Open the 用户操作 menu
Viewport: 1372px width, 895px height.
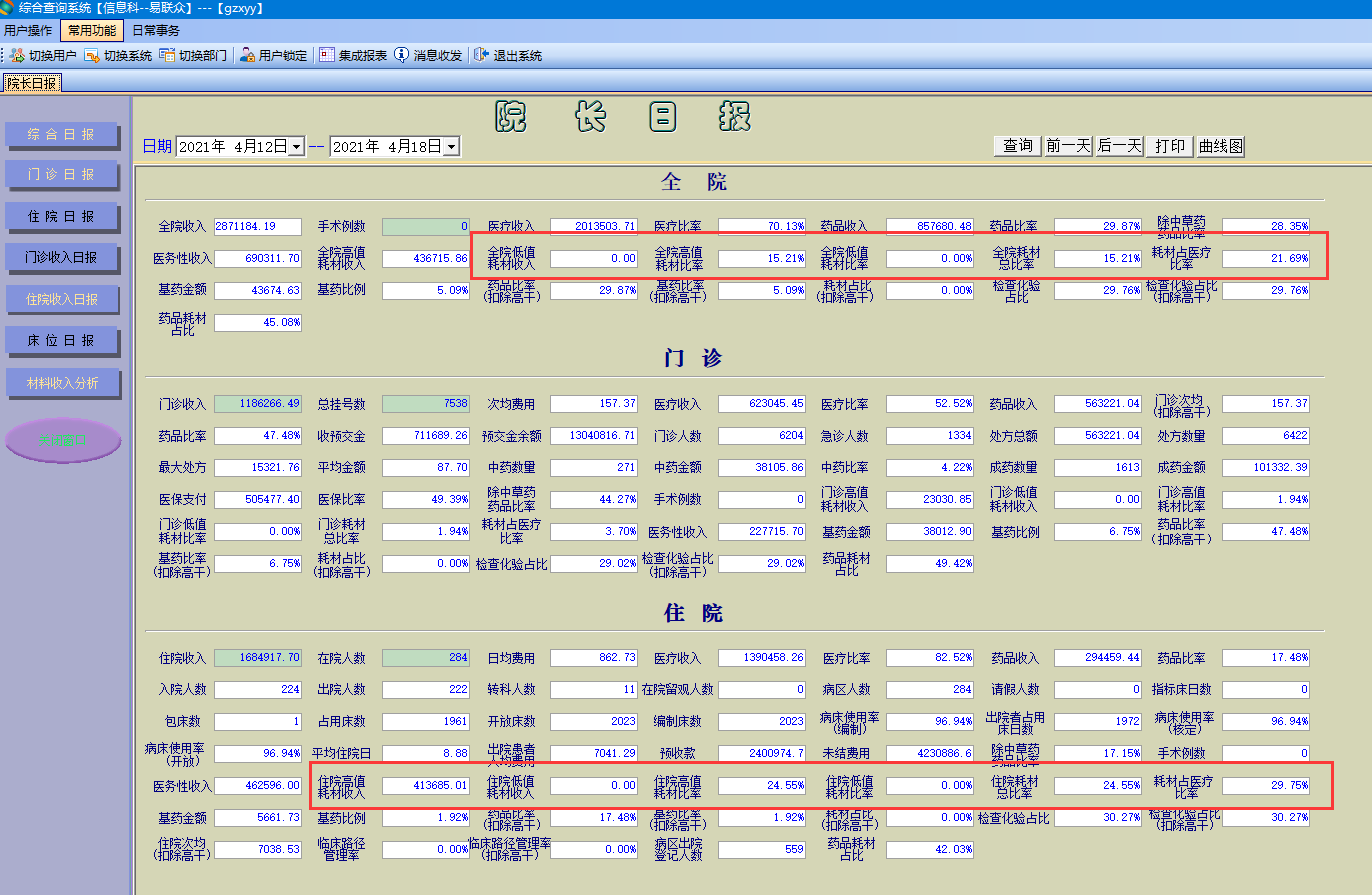(x=28, y=31)
